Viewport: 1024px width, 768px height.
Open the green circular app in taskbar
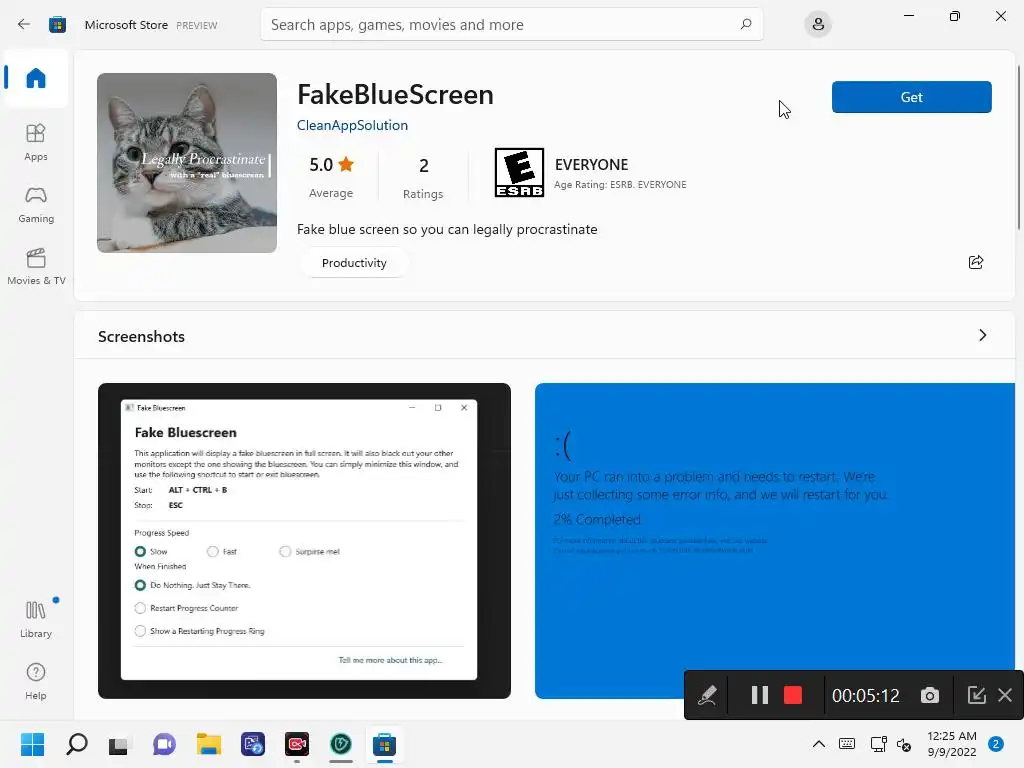coord(341,744)
